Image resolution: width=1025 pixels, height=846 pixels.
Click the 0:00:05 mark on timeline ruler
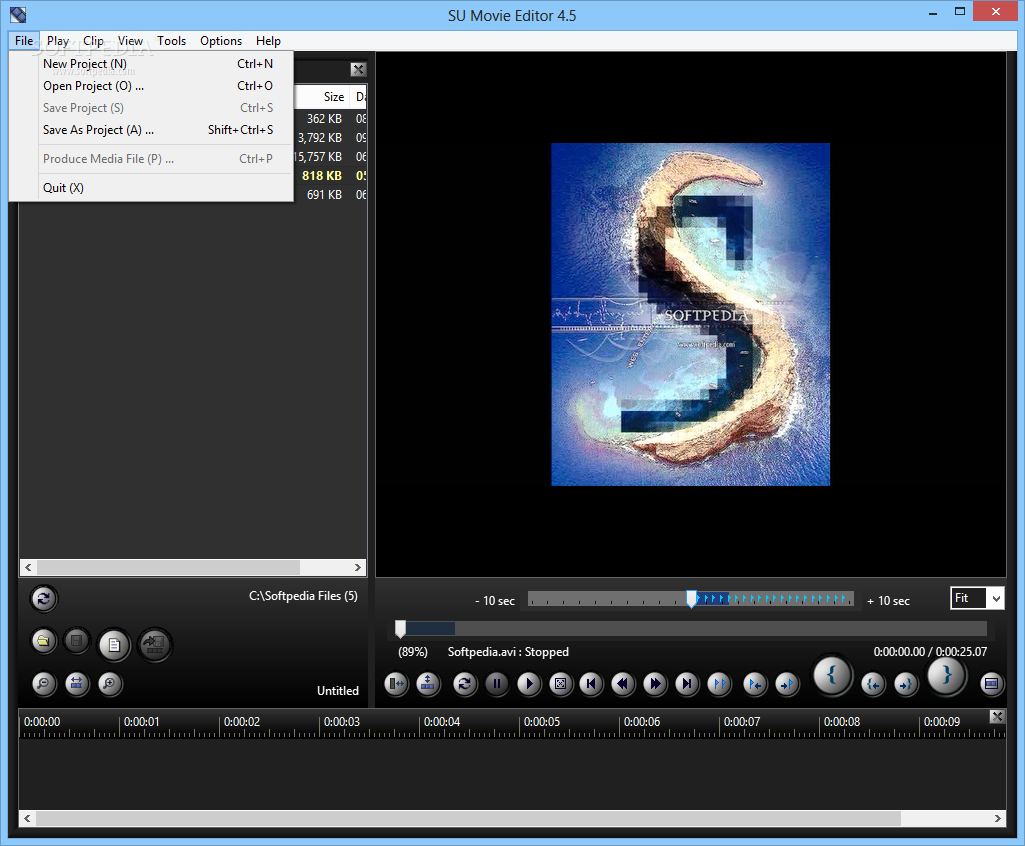542,722
